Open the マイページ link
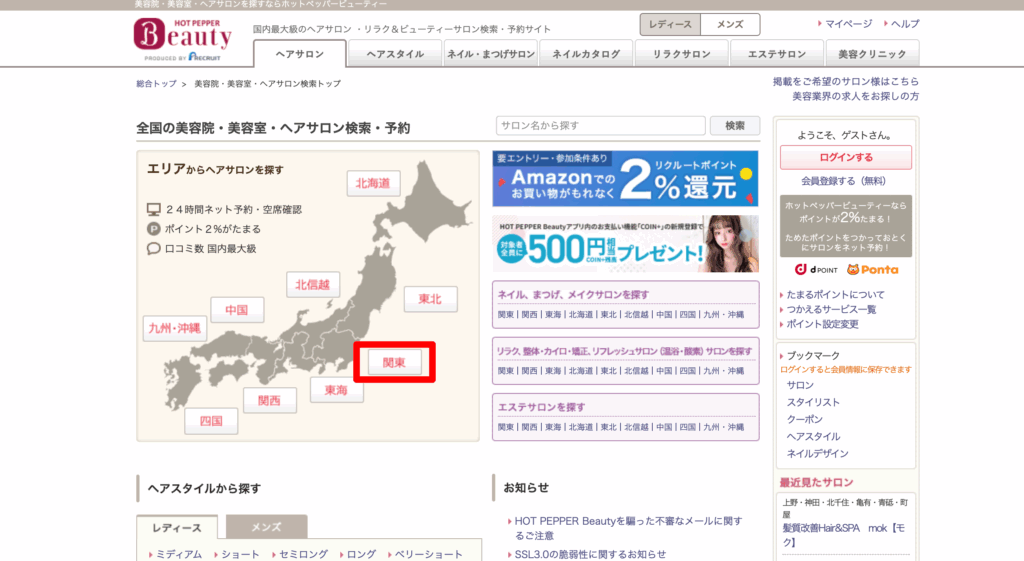Viewport: 1024px width, 561px height. (848, 23)
